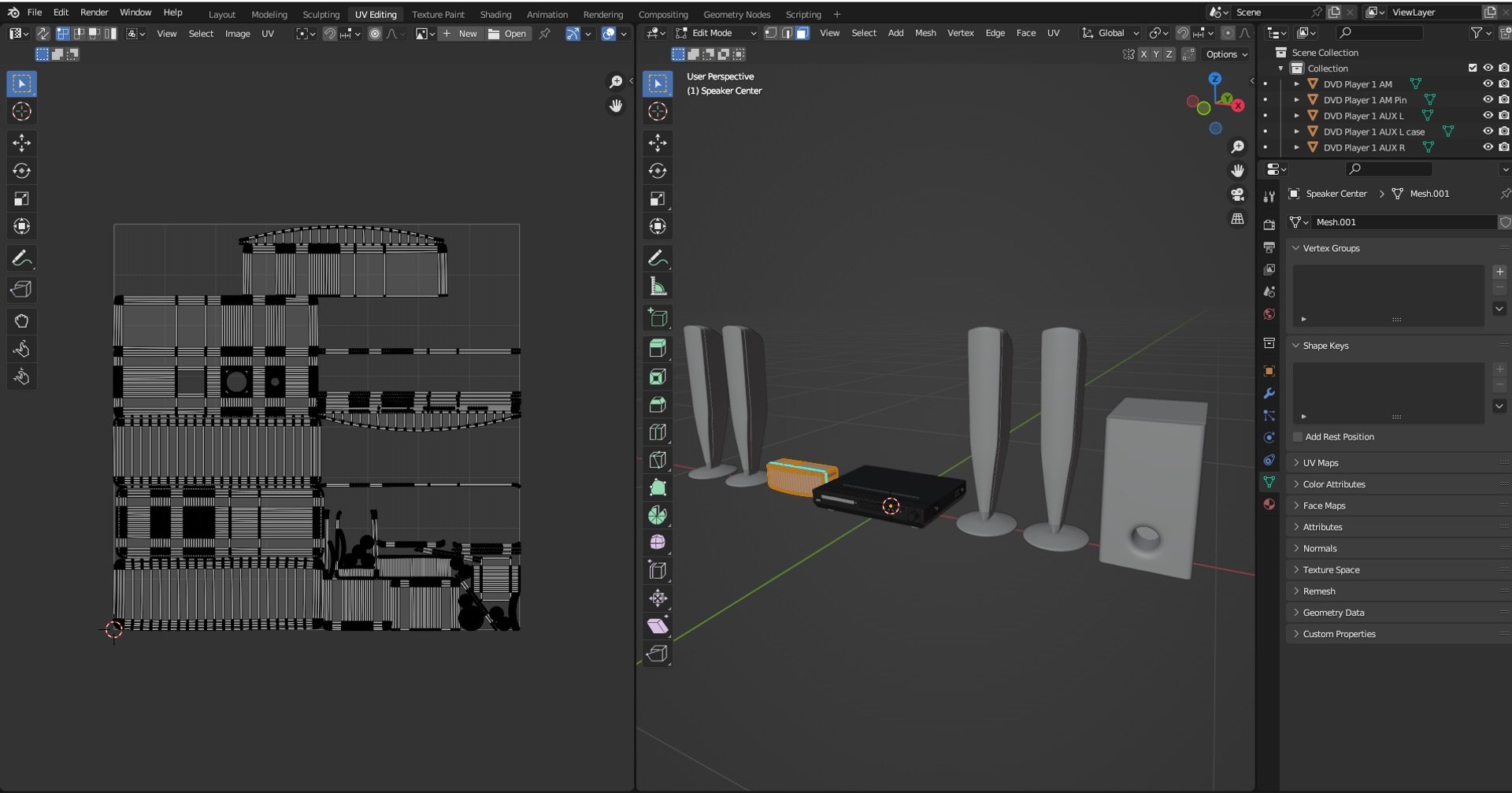Open the Render menu

point(94,13)
